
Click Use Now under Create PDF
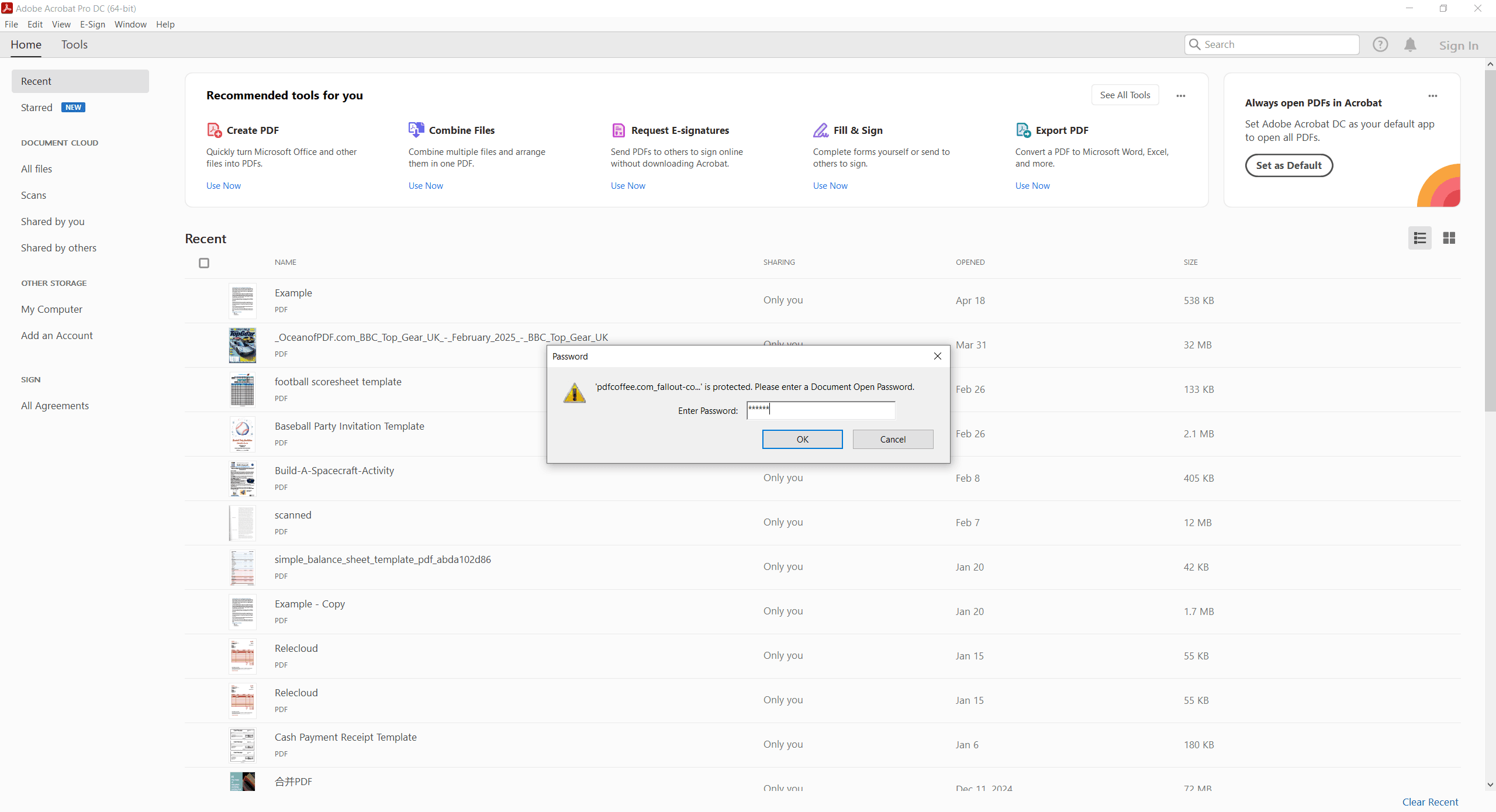(x=223, y=186)
